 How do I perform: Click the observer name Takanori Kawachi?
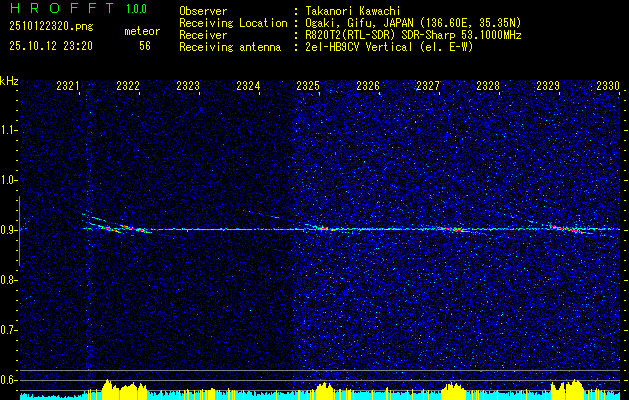353,11
